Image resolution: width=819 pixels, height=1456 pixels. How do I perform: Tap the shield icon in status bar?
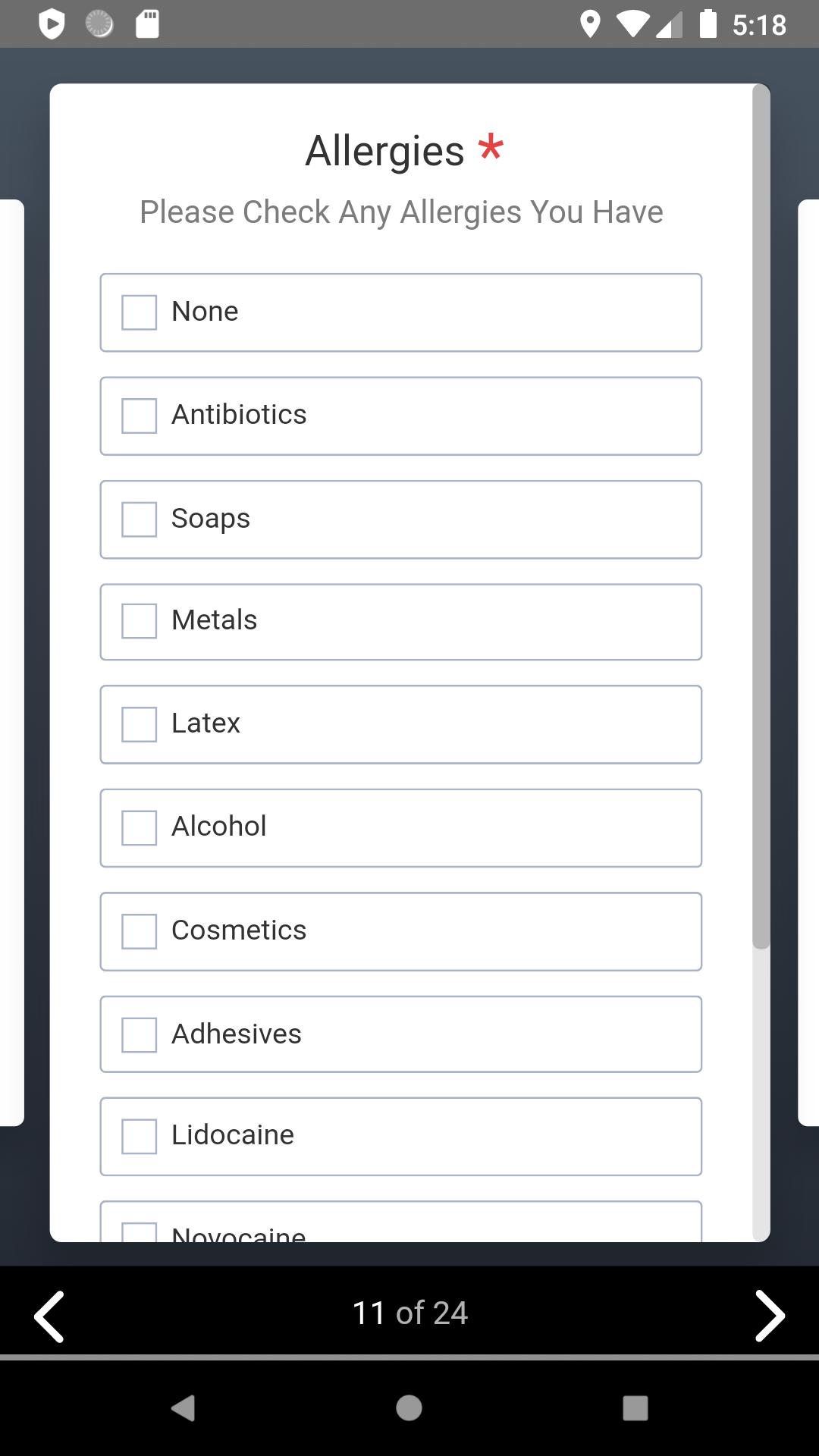pyautogui.click(x=52, y=24)
